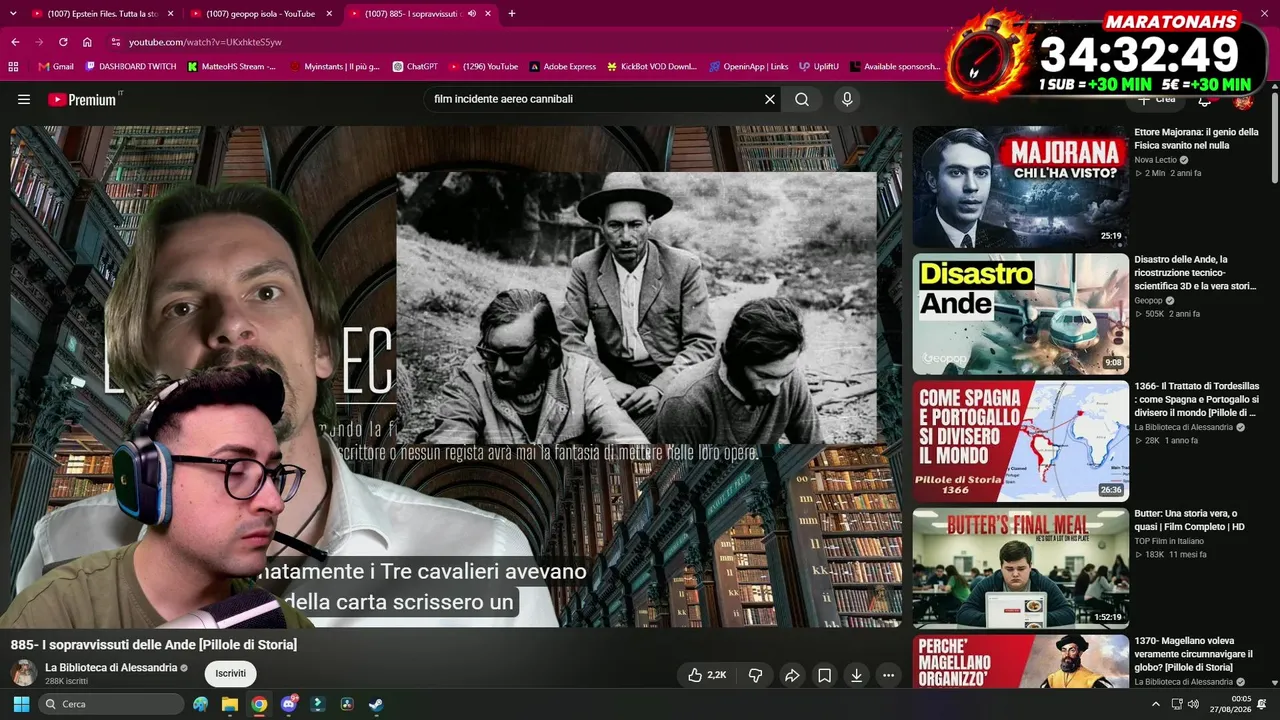Reload the page in Chrome
Image resolution: width=1280 pixels, height=720 pixels.
point(63,42)
